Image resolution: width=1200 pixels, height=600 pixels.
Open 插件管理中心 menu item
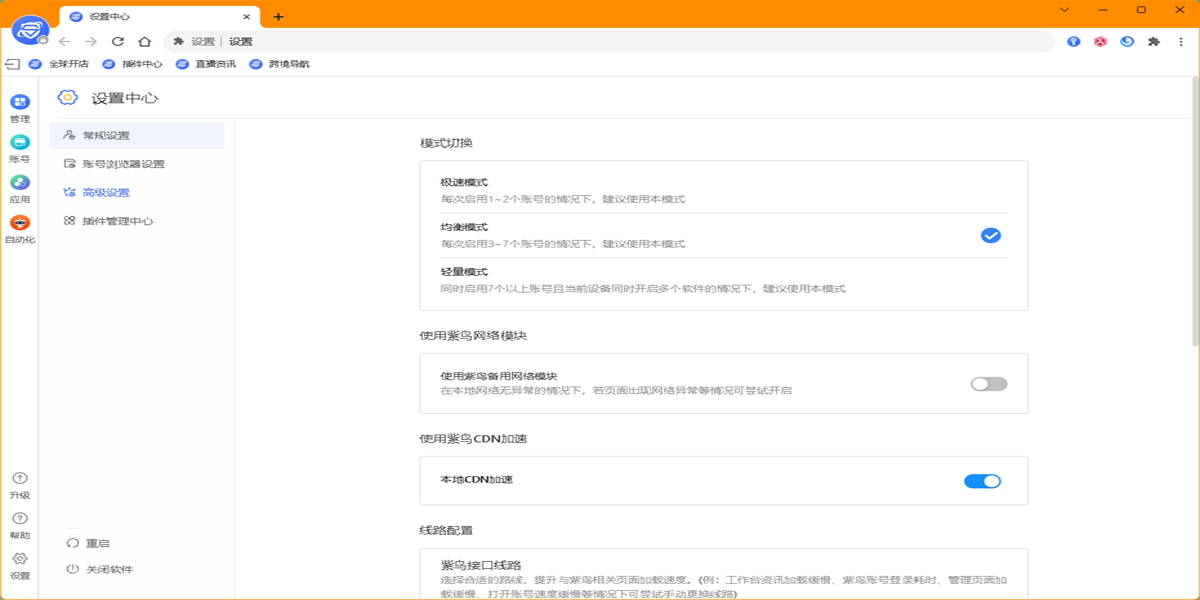click(117, 221)
